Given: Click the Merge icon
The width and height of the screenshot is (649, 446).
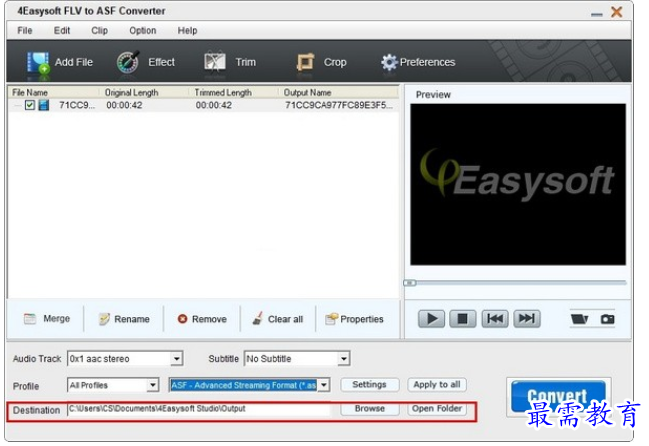Looking at the screenshot, I should coord(30,319).
